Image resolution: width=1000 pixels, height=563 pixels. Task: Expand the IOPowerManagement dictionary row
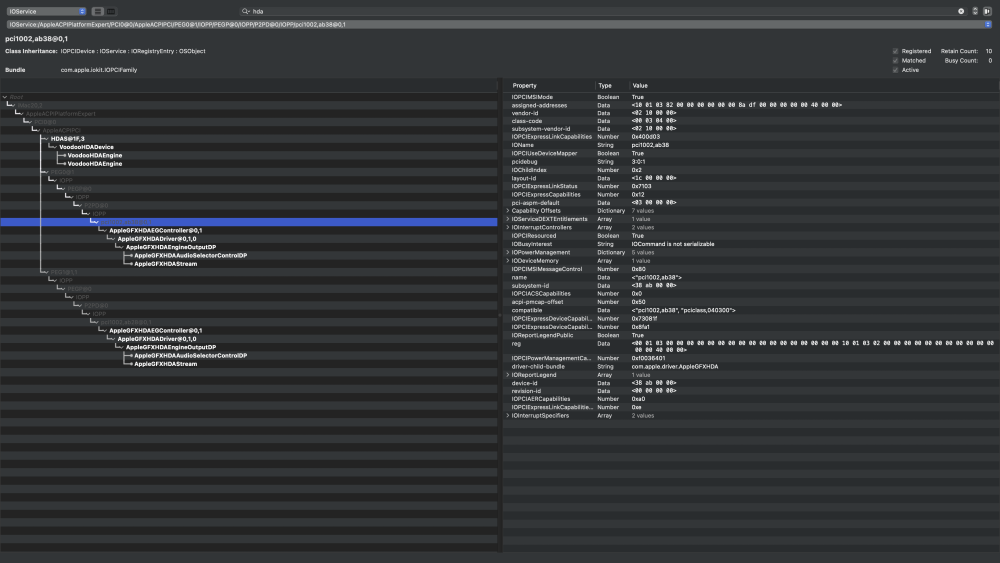pyautogui.click(x=508, y=252)
